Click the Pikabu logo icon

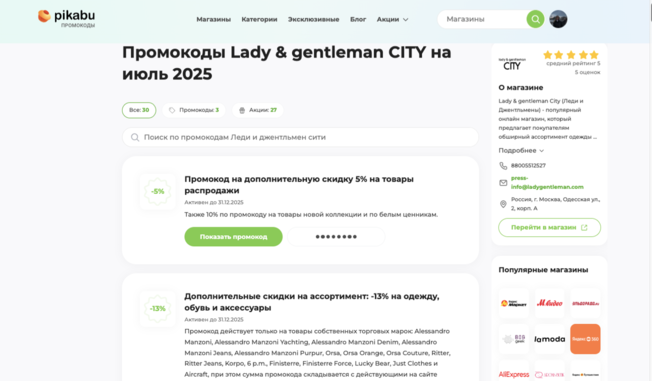pyautogui.click(x=44, y=16)
